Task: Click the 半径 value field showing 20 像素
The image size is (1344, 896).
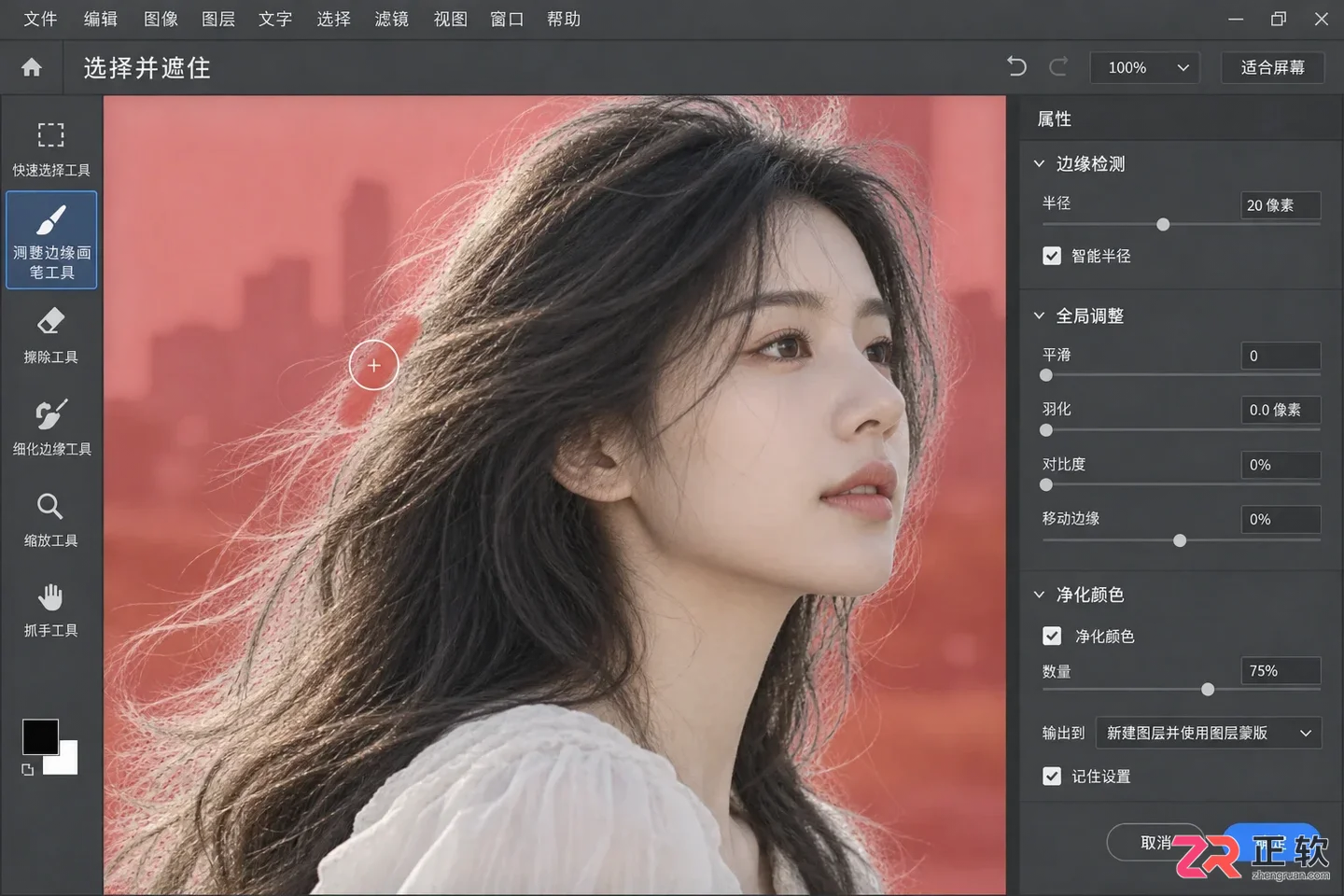Action: click(x=1281, y=205)
